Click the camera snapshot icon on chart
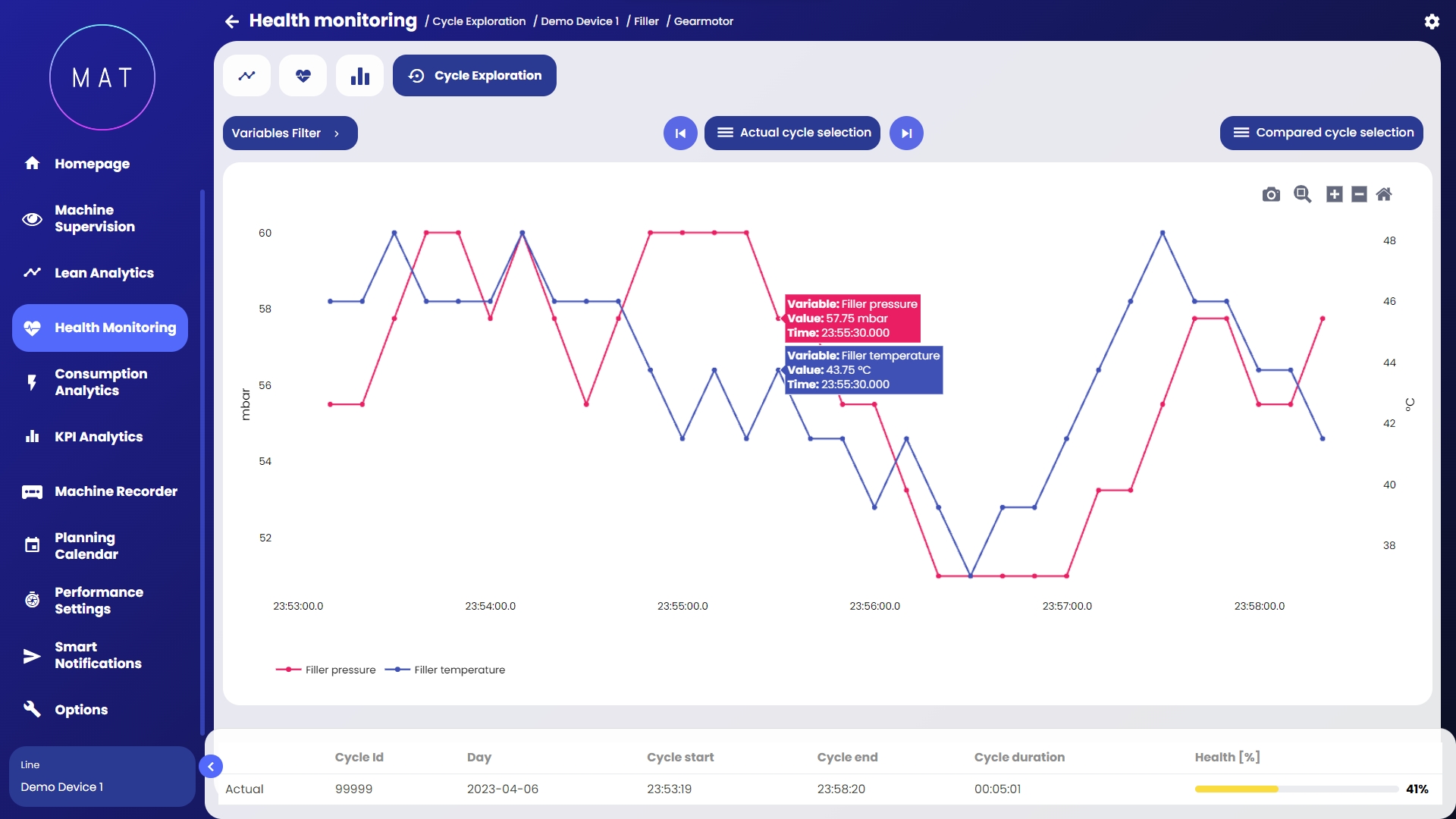Screen dimensions: 1456x819 tap(1271, 195)
